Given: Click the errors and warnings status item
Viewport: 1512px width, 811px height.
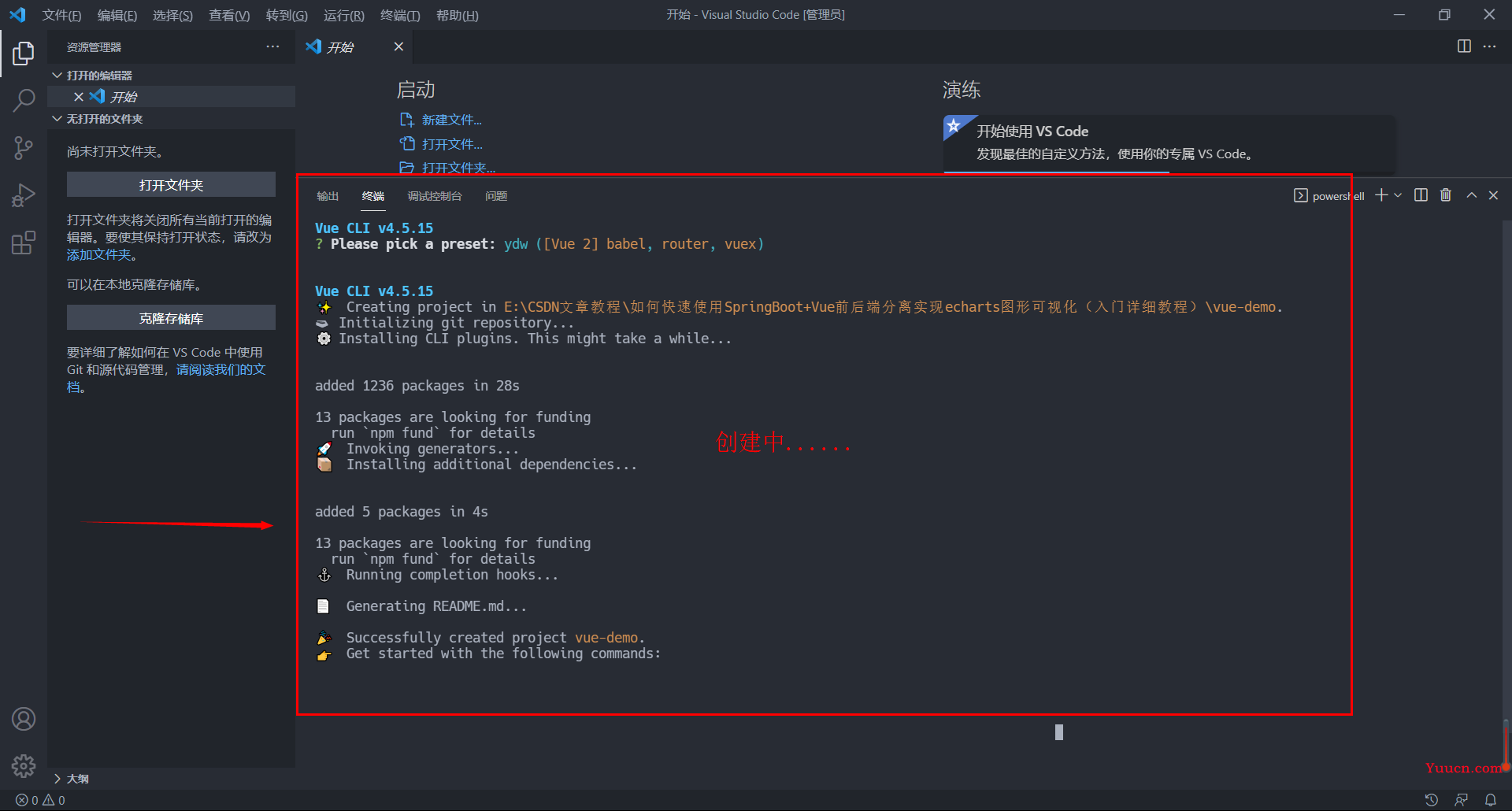Looking at the screenshot, I should [x=40, y=800].
